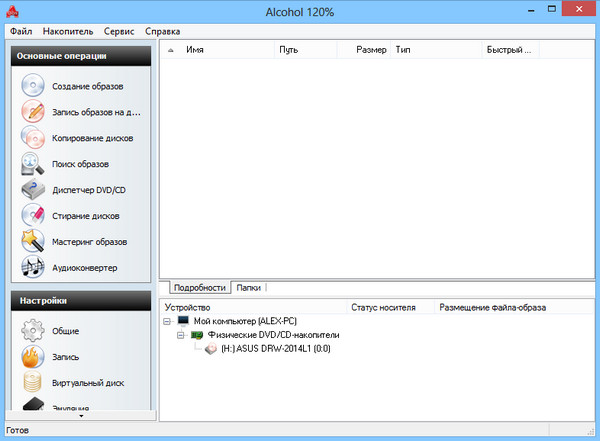Click the Создание образов disc icon
This screenshot has height=441, width=600.
tap(34, 86)
